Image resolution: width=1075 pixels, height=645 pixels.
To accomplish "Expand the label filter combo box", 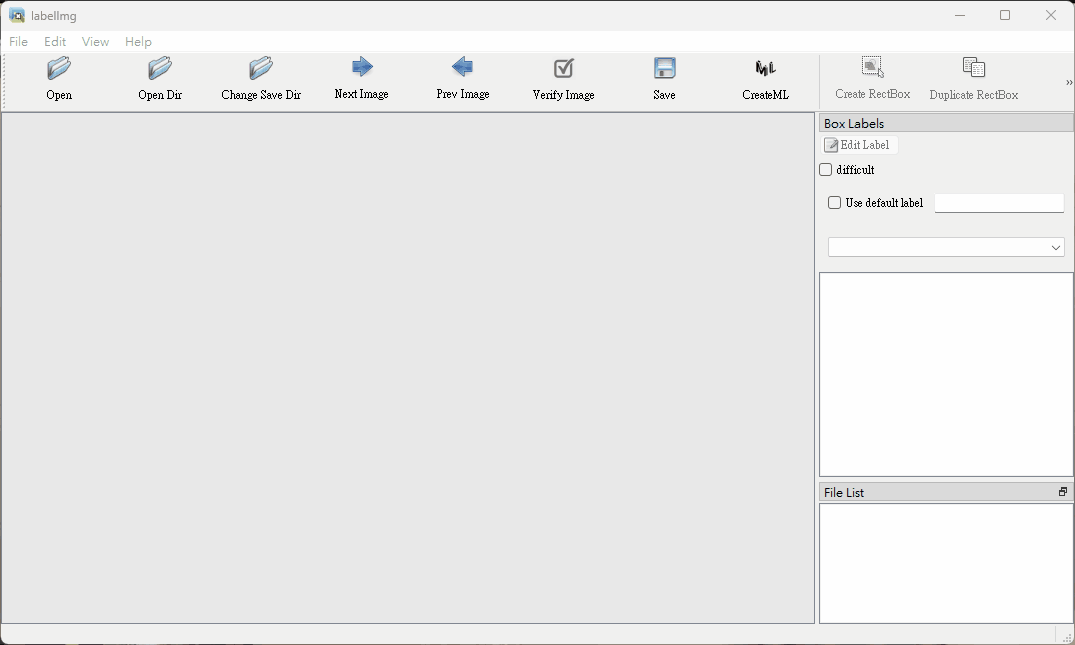I will pyautogui.click(x=946, y=247).
